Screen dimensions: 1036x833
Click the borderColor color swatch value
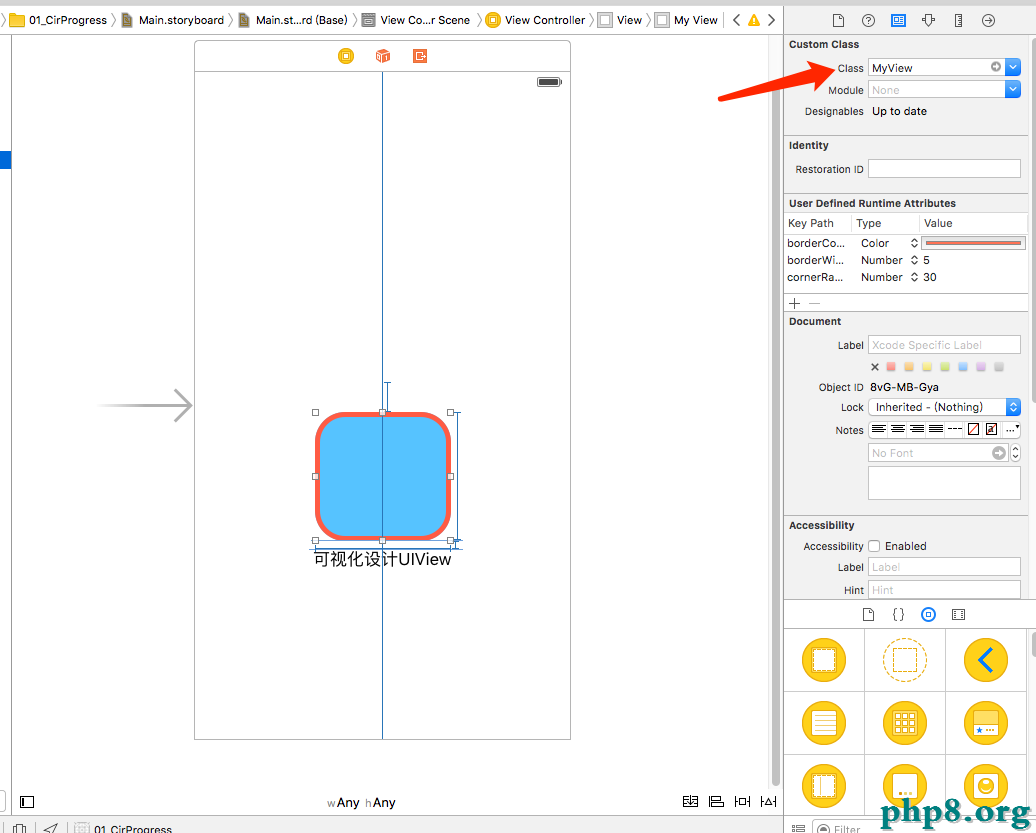(x=973, y=243)
